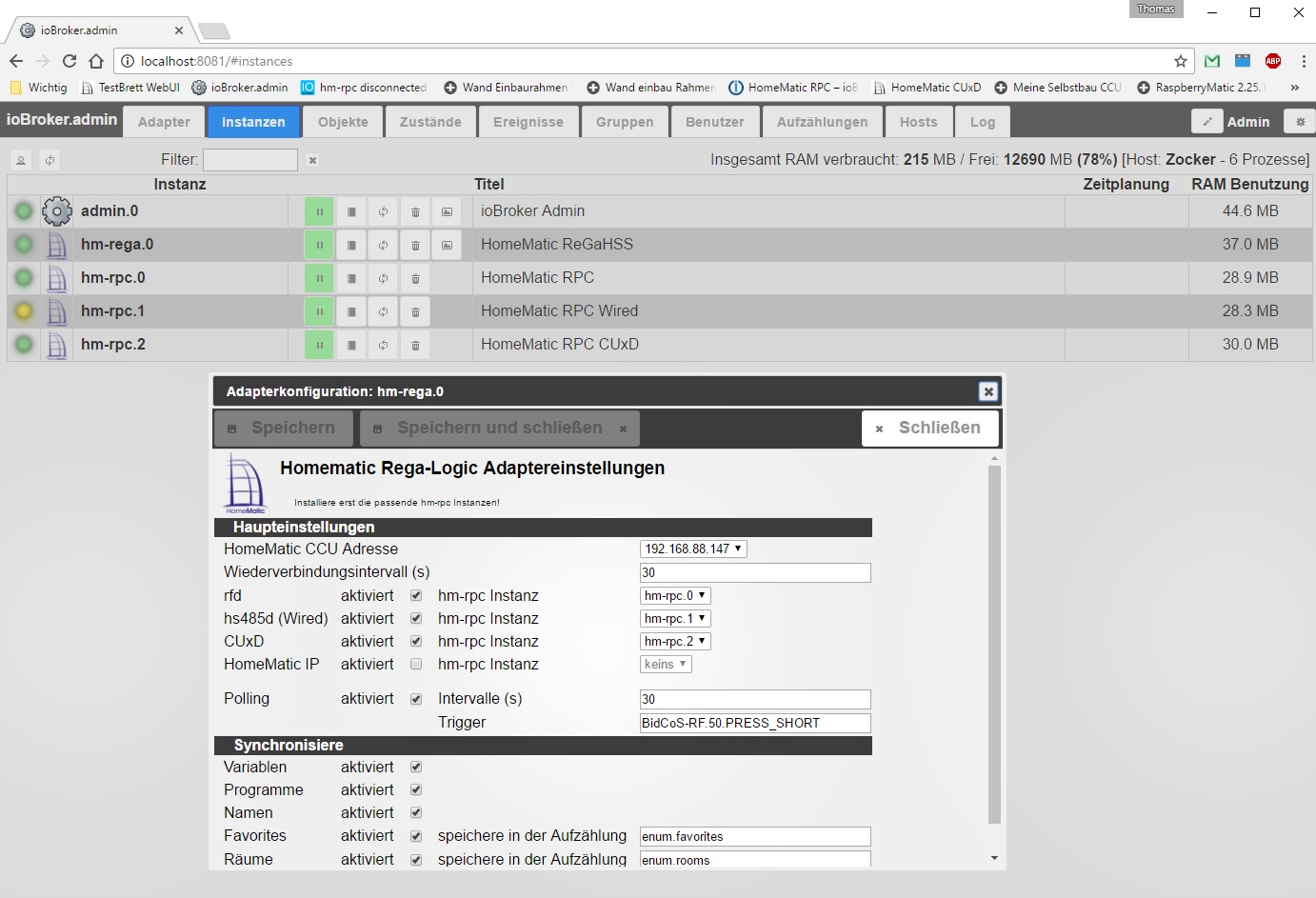Close the Adapterkonfiguration dialog with title-bar X

tap(988, 391)
